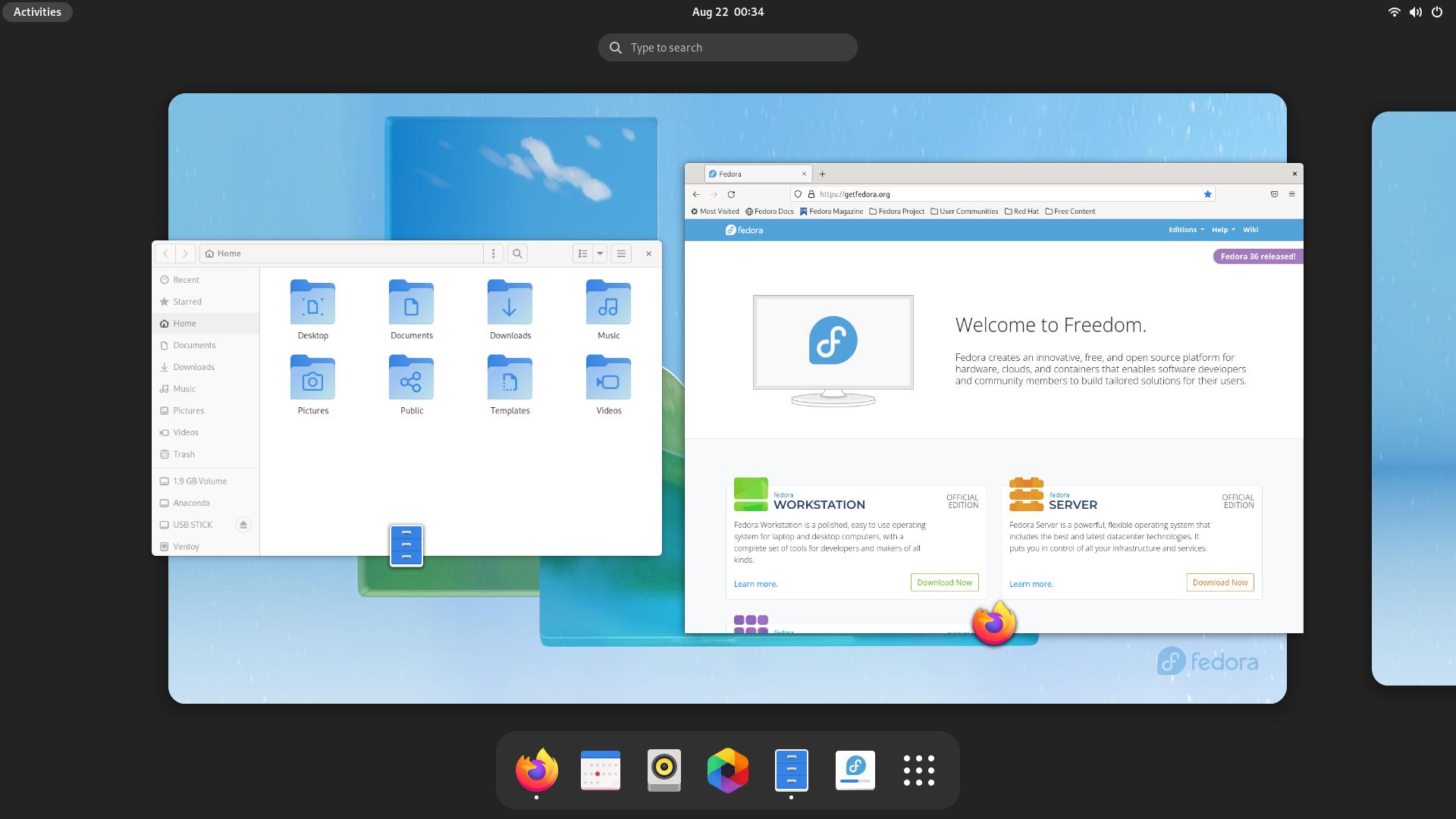Reload the Firefox page
The width and height of the screenshot is (1456, 819).
[x=731, y=194]
